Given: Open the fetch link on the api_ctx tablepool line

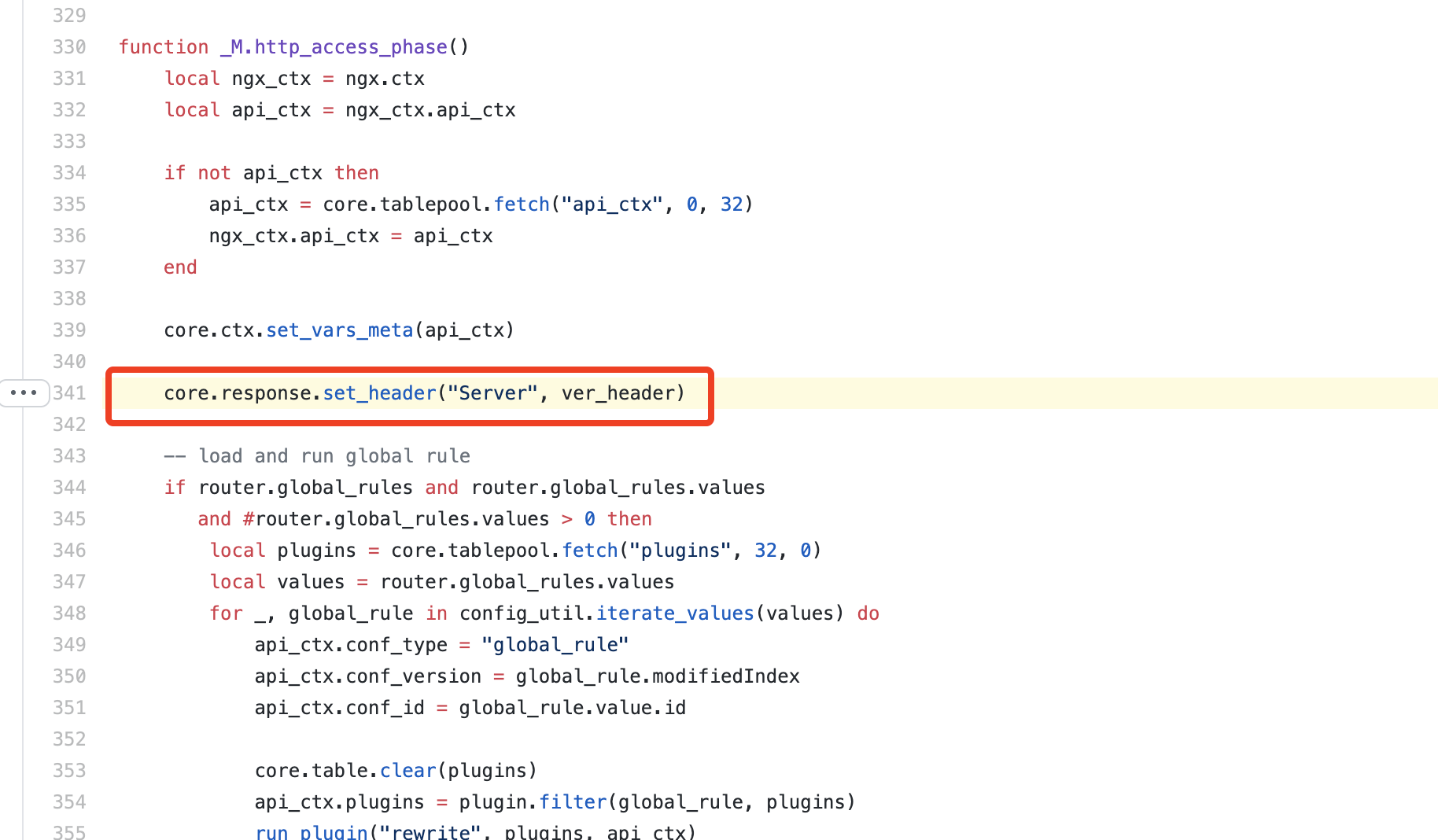Looking at the screenshot, I should (522, 204).
